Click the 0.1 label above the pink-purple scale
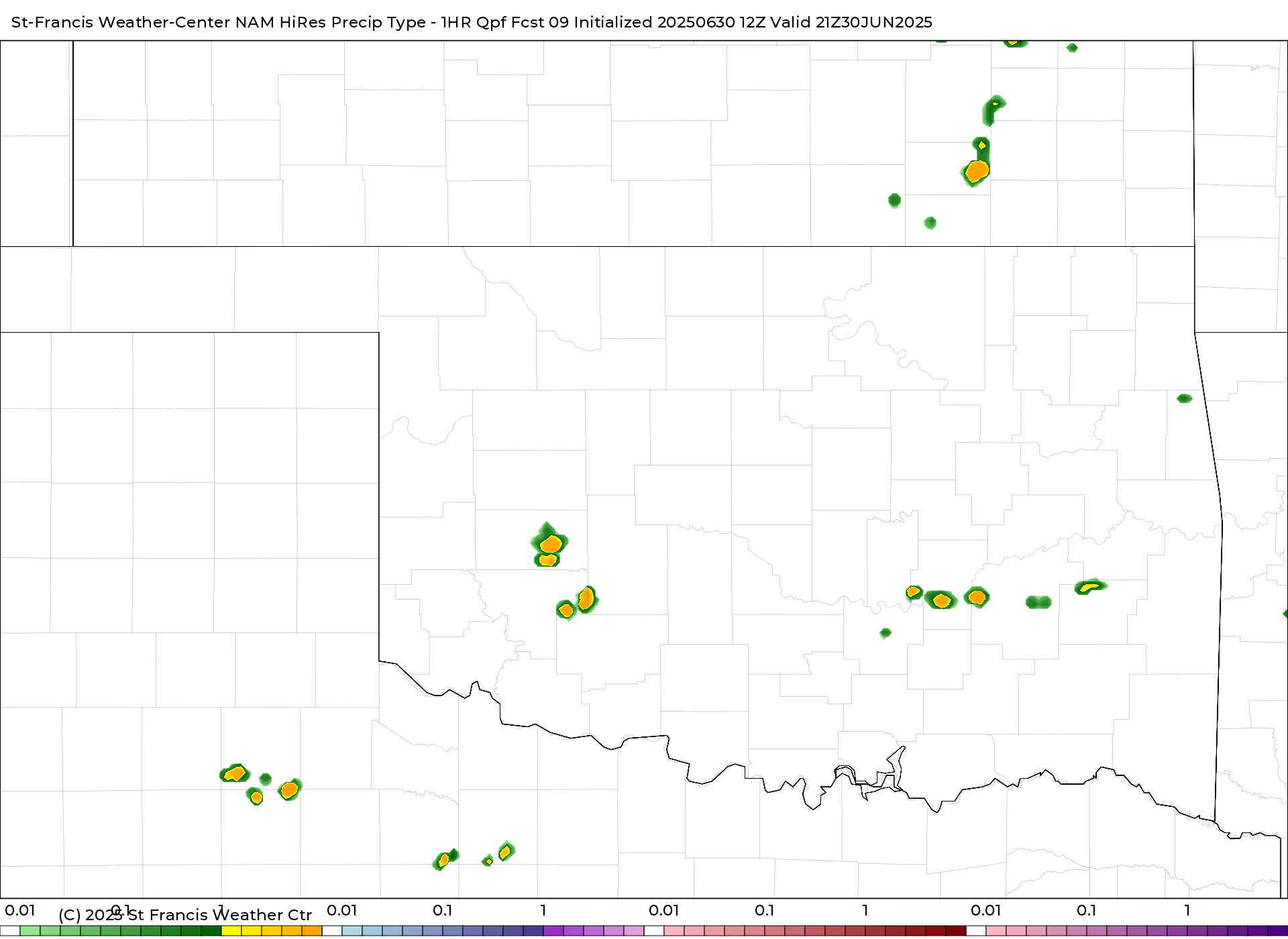This screenshot has width=1288, height=939. tap(1087, 910)
